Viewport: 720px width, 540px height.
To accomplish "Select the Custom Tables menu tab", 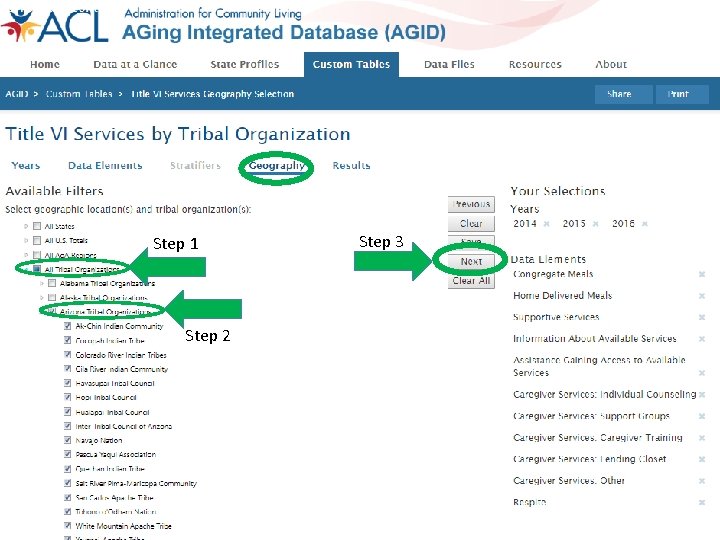I will click(351, 65).
